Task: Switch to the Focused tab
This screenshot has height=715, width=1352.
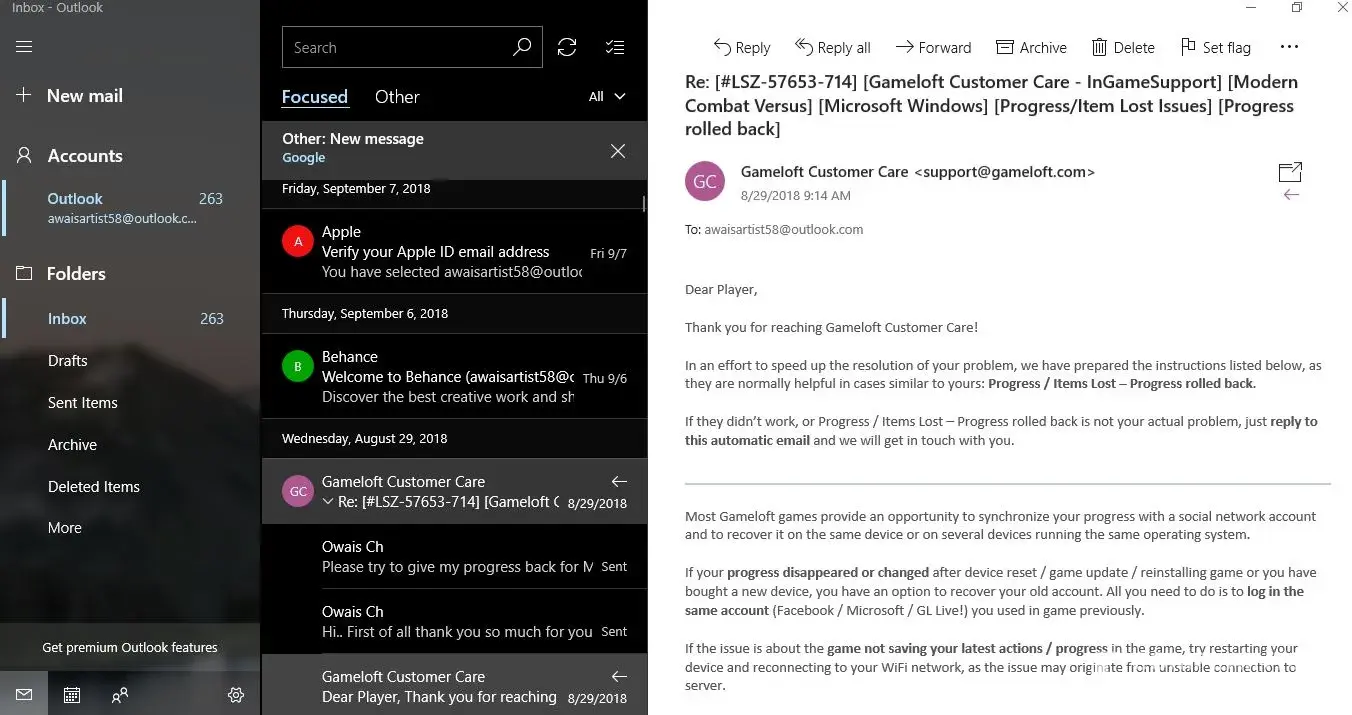Action: click(x=315, y=97)
